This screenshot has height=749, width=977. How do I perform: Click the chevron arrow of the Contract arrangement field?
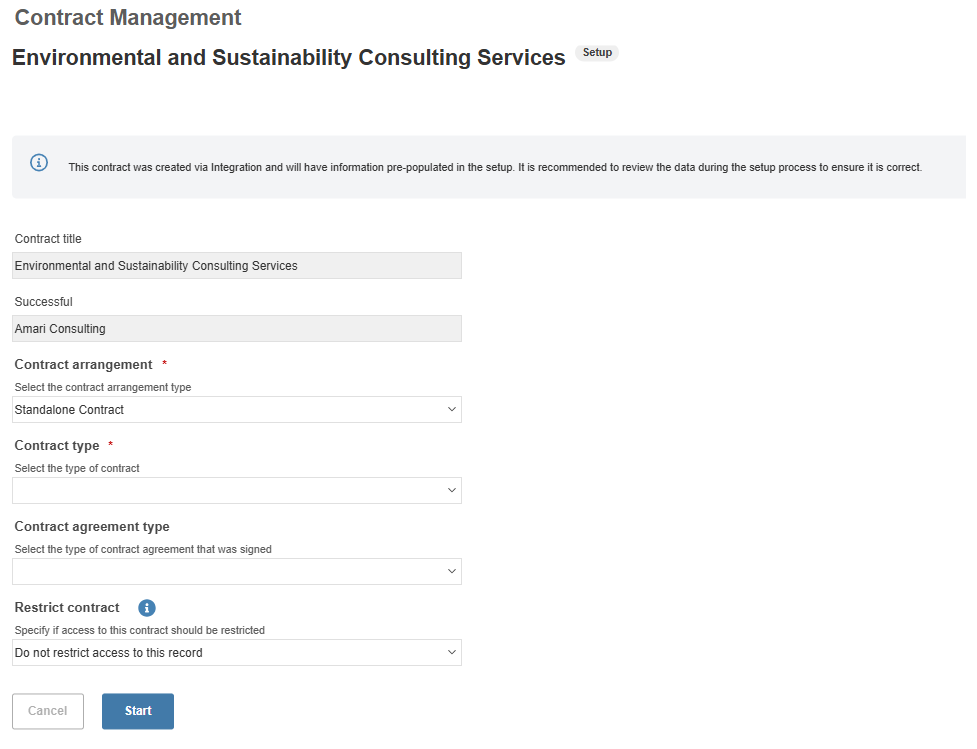coord(452,409)
